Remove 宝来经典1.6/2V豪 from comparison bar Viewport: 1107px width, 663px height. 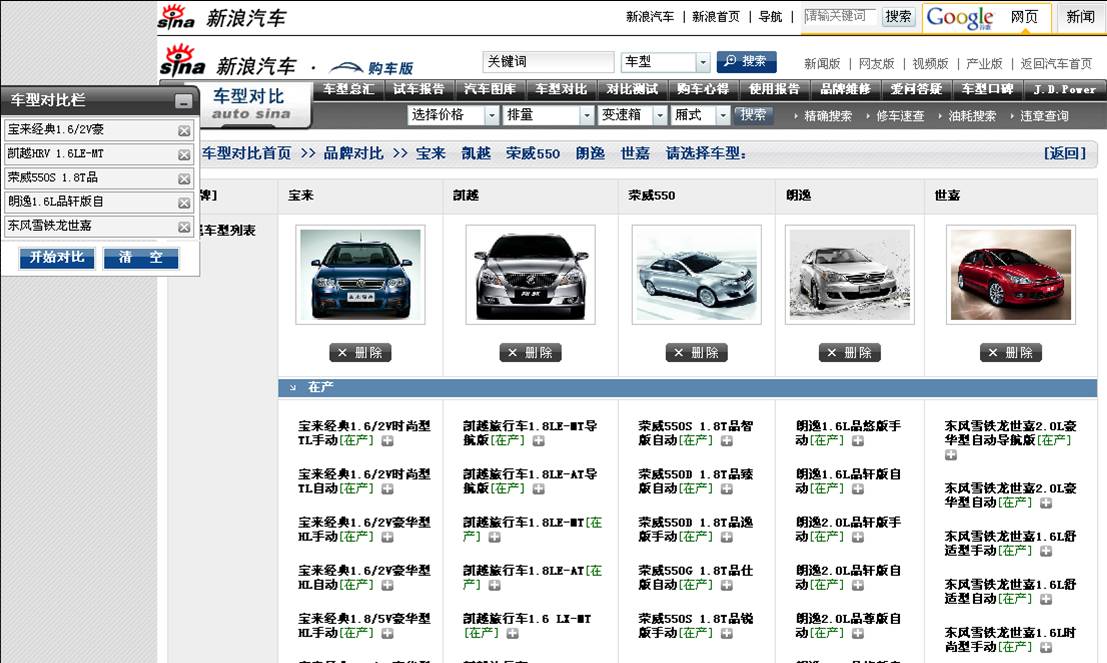click(x=184, y=131)
